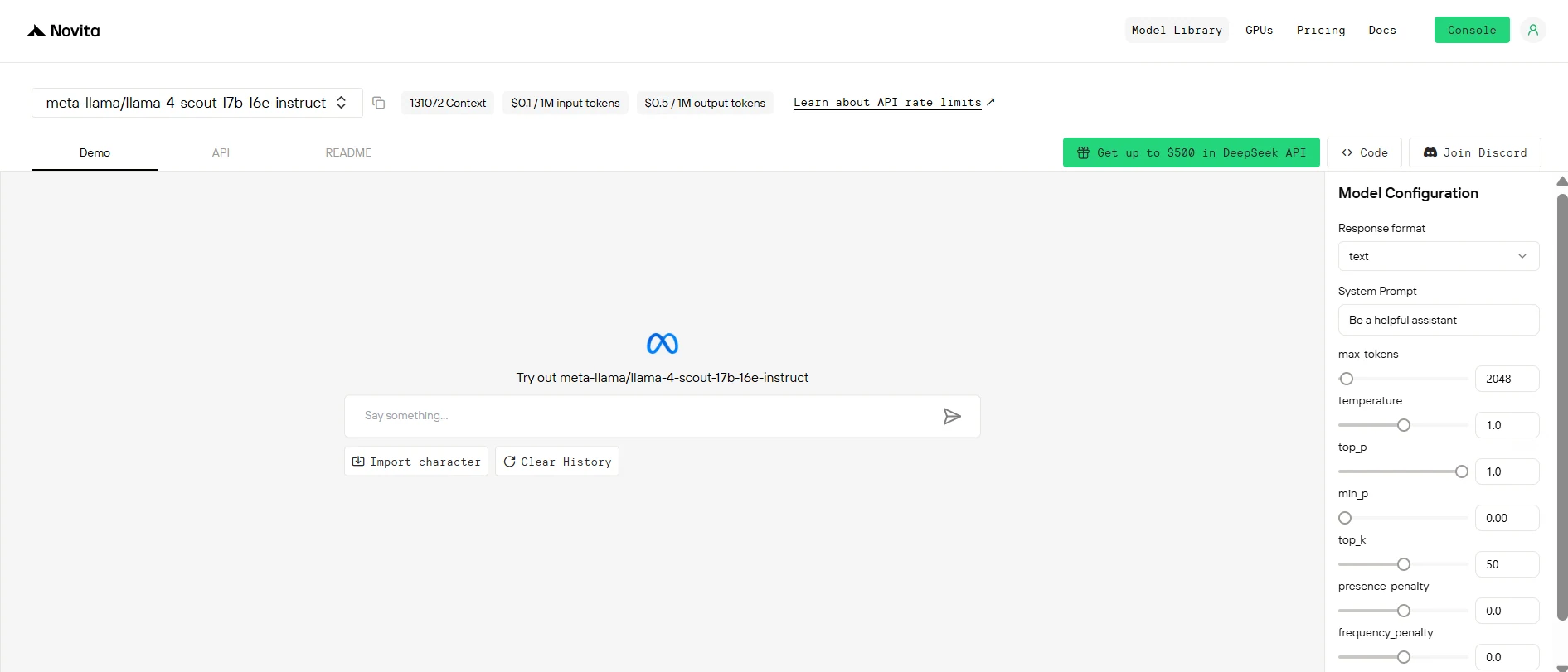The height and width of the screenshot is (672, 1568).
Task: Click the 131072 Context badge
Action: pyautogui.click(x=448, y=103)
